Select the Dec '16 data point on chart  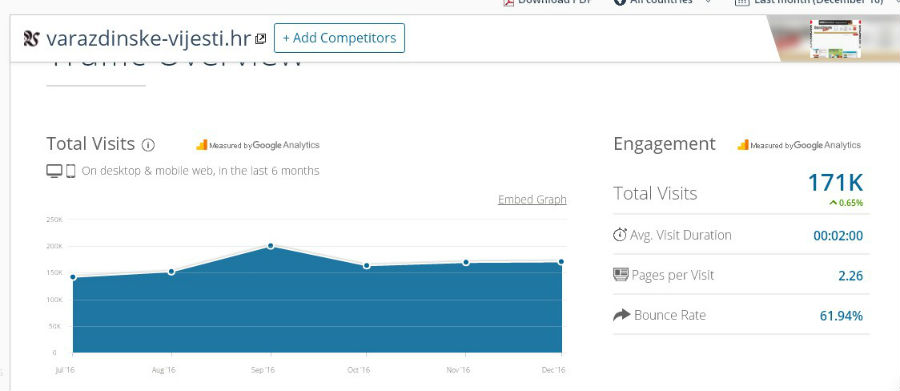tap(561, 262)
